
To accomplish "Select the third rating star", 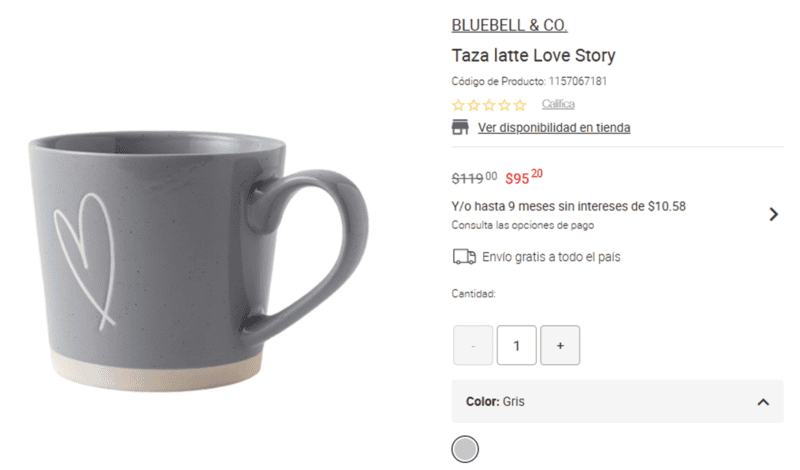I will click(x=489, y=105).
